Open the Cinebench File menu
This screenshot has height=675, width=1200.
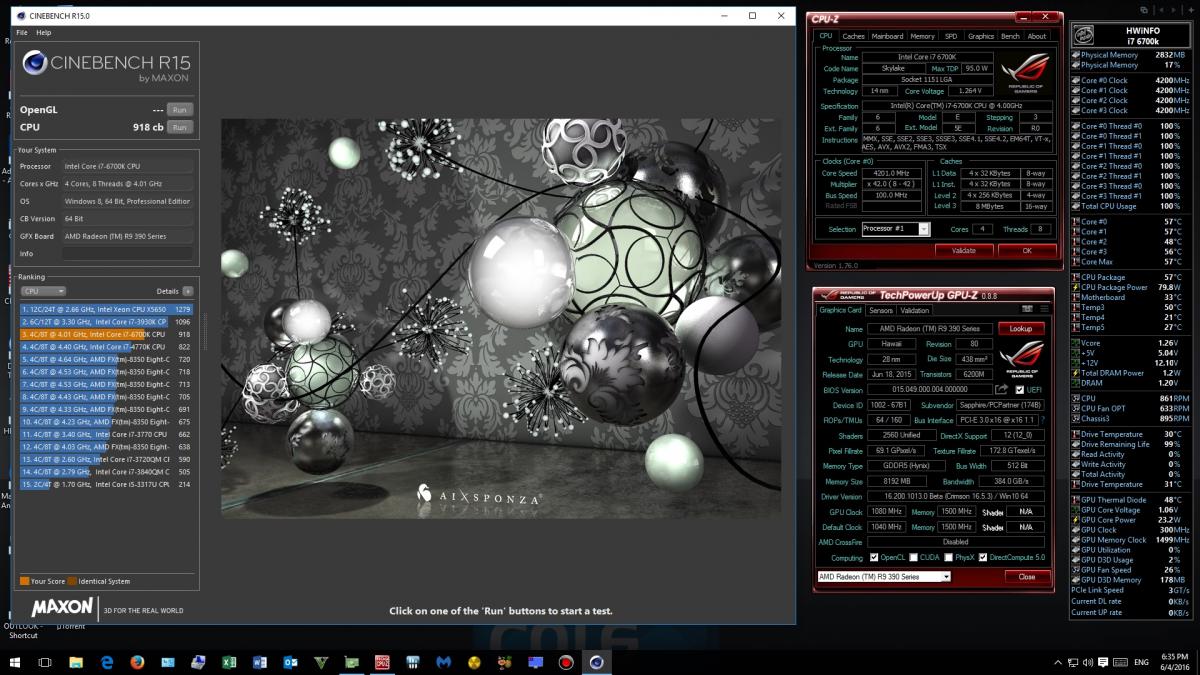pos(22,33)
